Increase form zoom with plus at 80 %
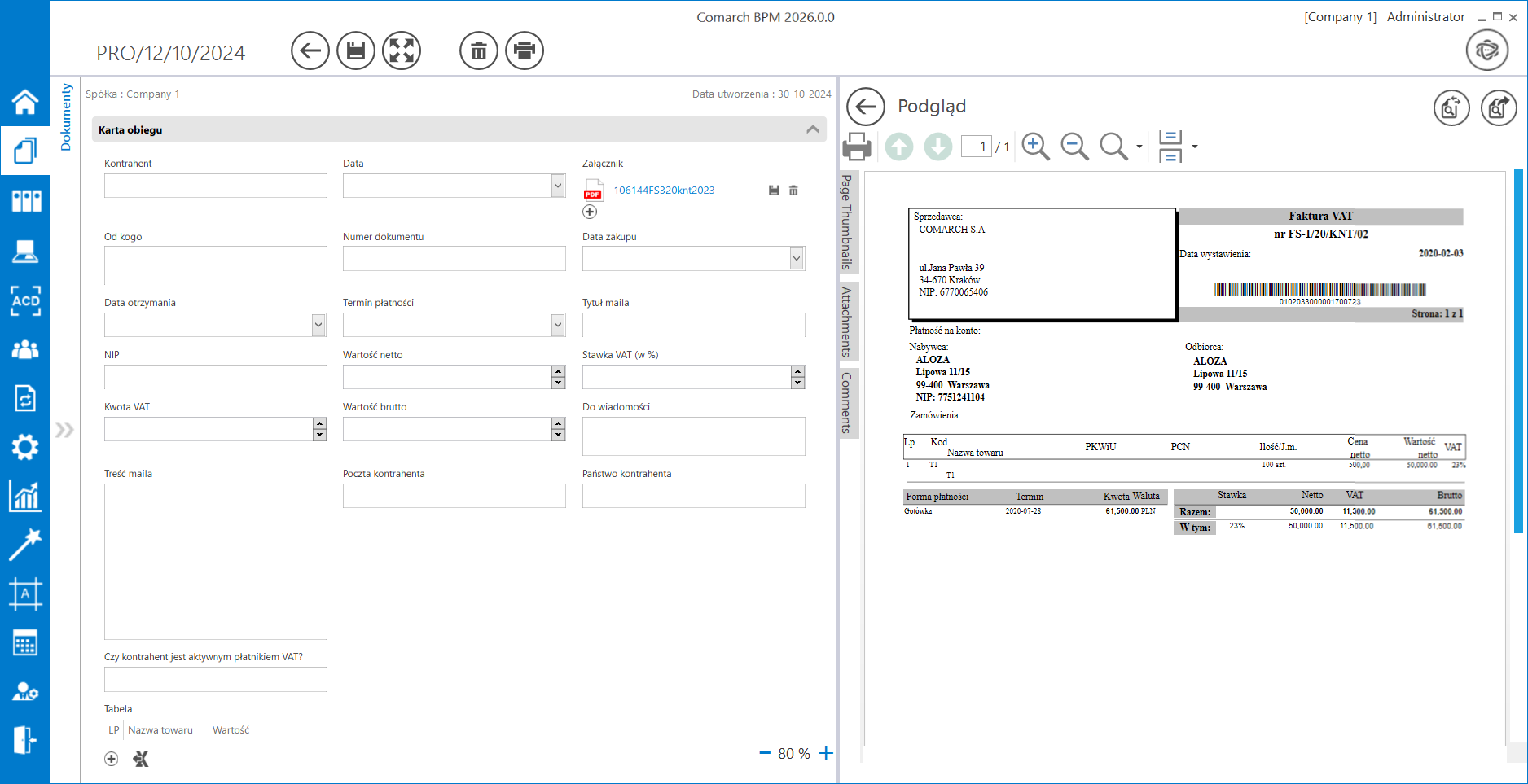Image resolution: width=1528 pixels, height=784 pixels. (x=826, y=753)
